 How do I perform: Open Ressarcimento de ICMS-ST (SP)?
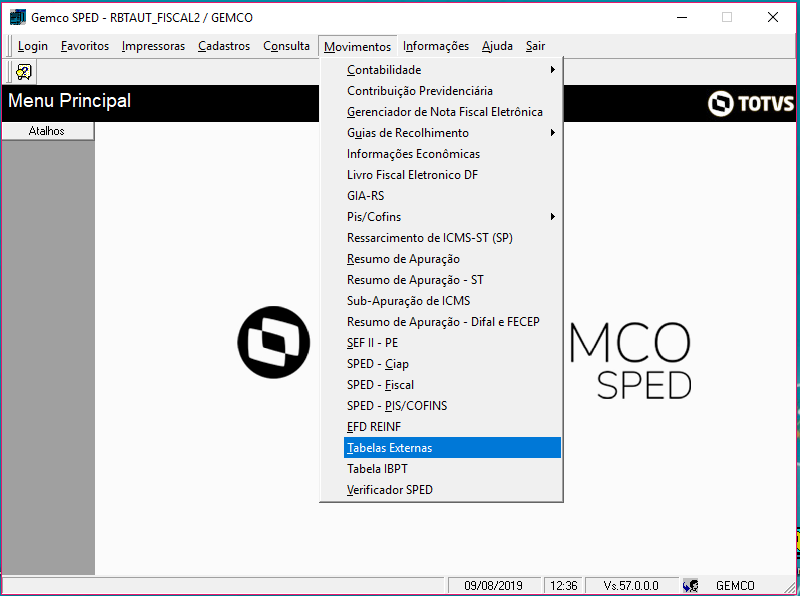point(452,238)
